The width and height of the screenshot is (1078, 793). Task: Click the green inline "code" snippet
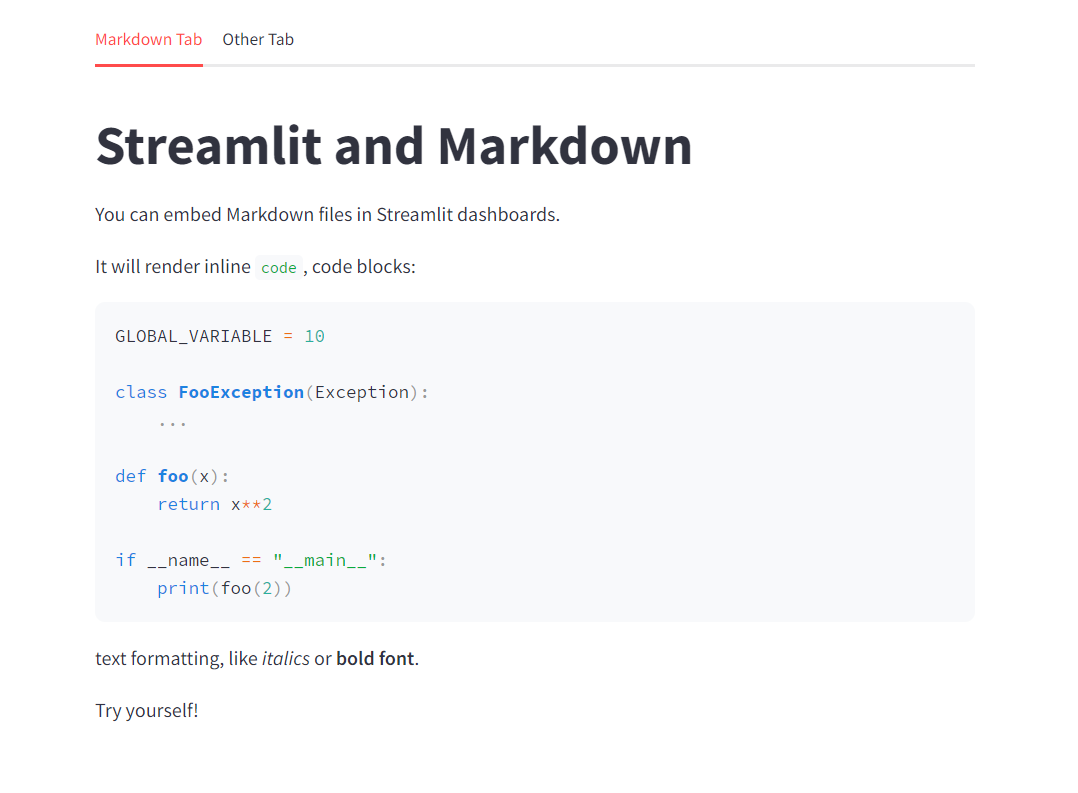pyautogui.click(x=278, y=268)
